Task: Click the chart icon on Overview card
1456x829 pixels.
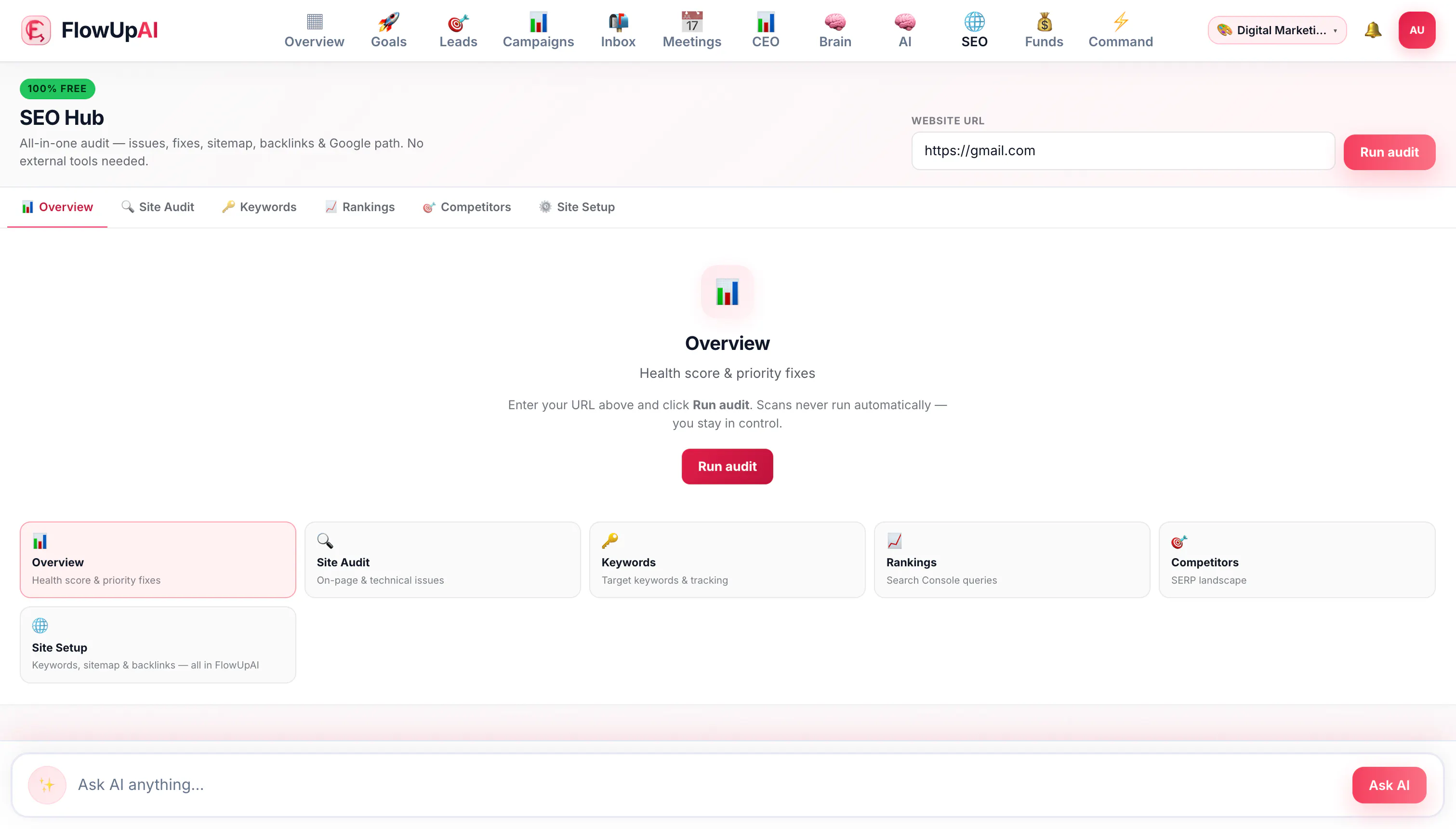Action: 40,540
